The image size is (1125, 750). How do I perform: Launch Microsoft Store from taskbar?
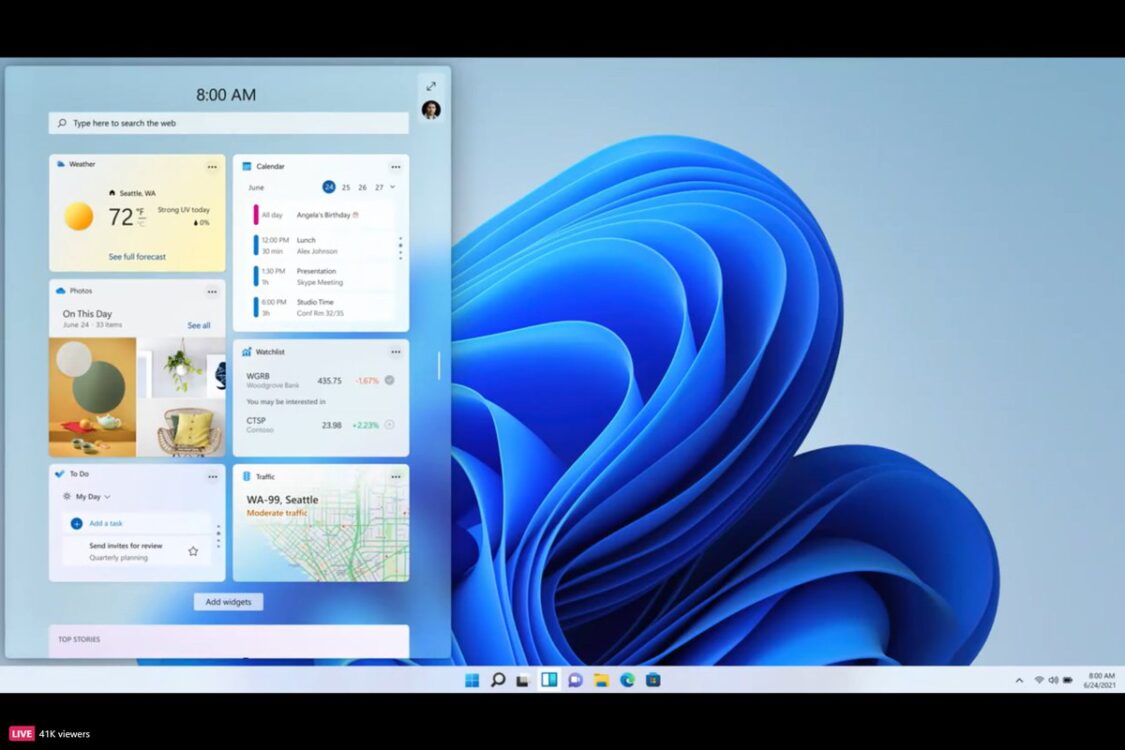653,680
